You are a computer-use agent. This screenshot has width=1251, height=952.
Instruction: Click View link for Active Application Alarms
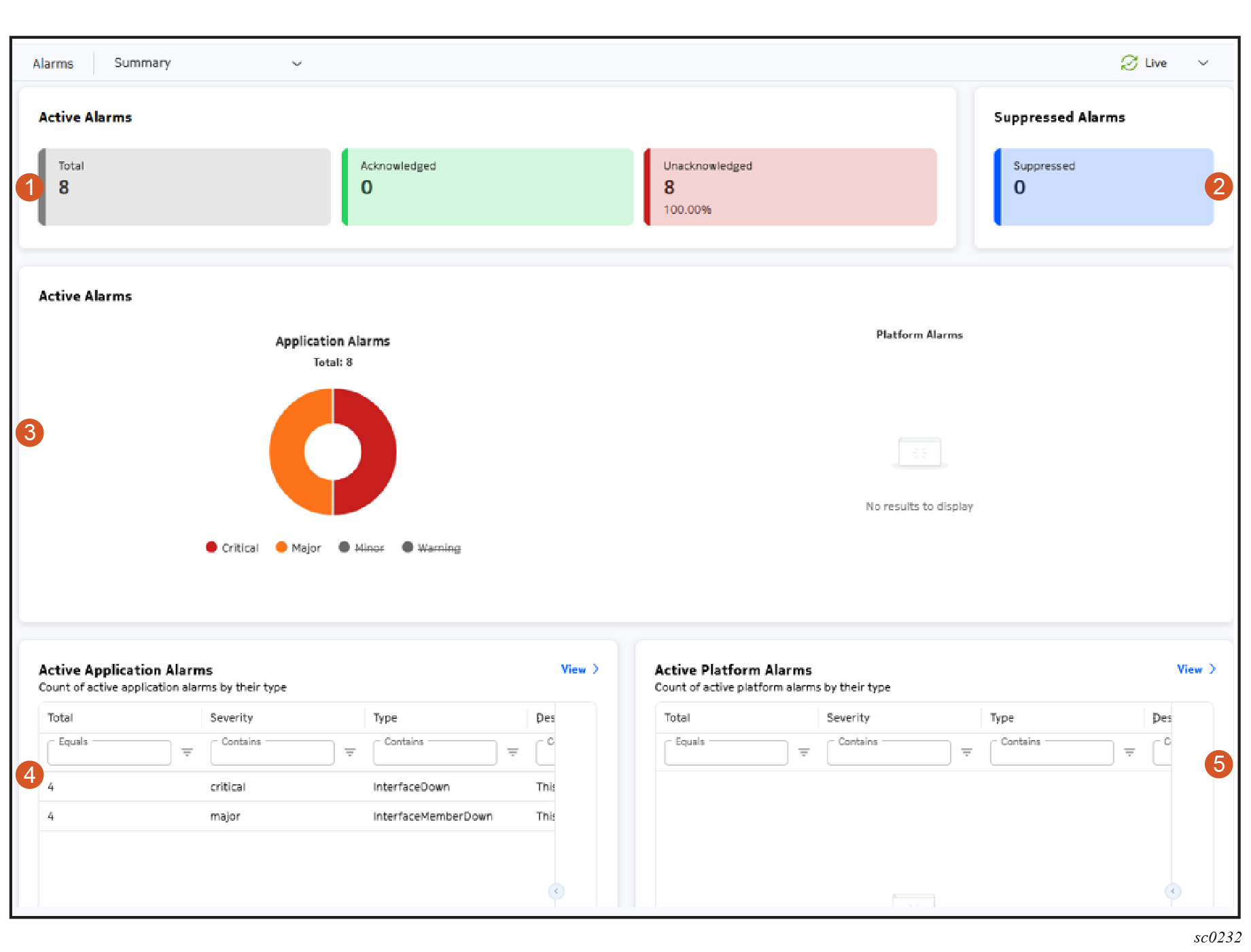point(579,669)
